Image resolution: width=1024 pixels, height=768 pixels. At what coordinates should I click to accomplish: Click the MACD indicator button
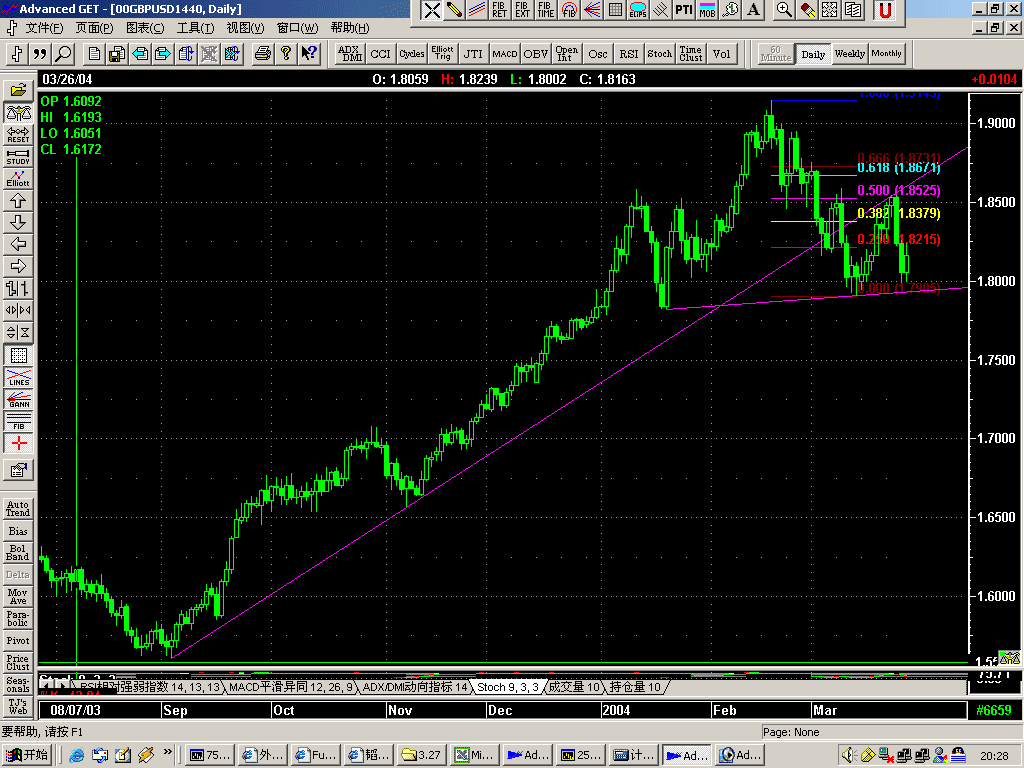pos(505,54)
